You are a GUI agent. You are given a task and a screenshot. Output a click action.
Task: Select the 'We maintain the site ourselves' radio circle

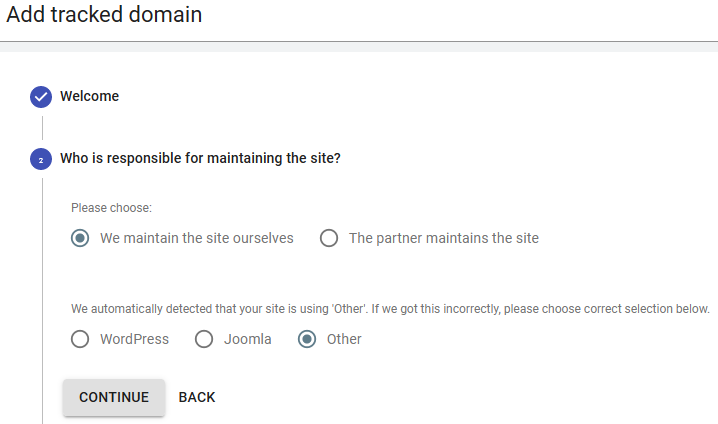click(80, 238)
